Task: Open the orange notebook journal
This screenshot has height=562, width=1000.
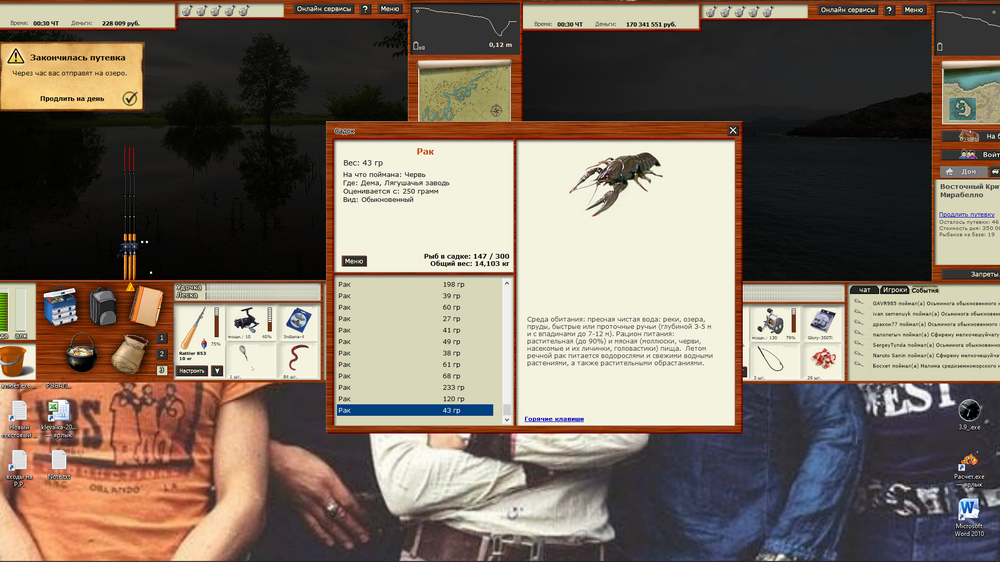Action: click(146, 307)
